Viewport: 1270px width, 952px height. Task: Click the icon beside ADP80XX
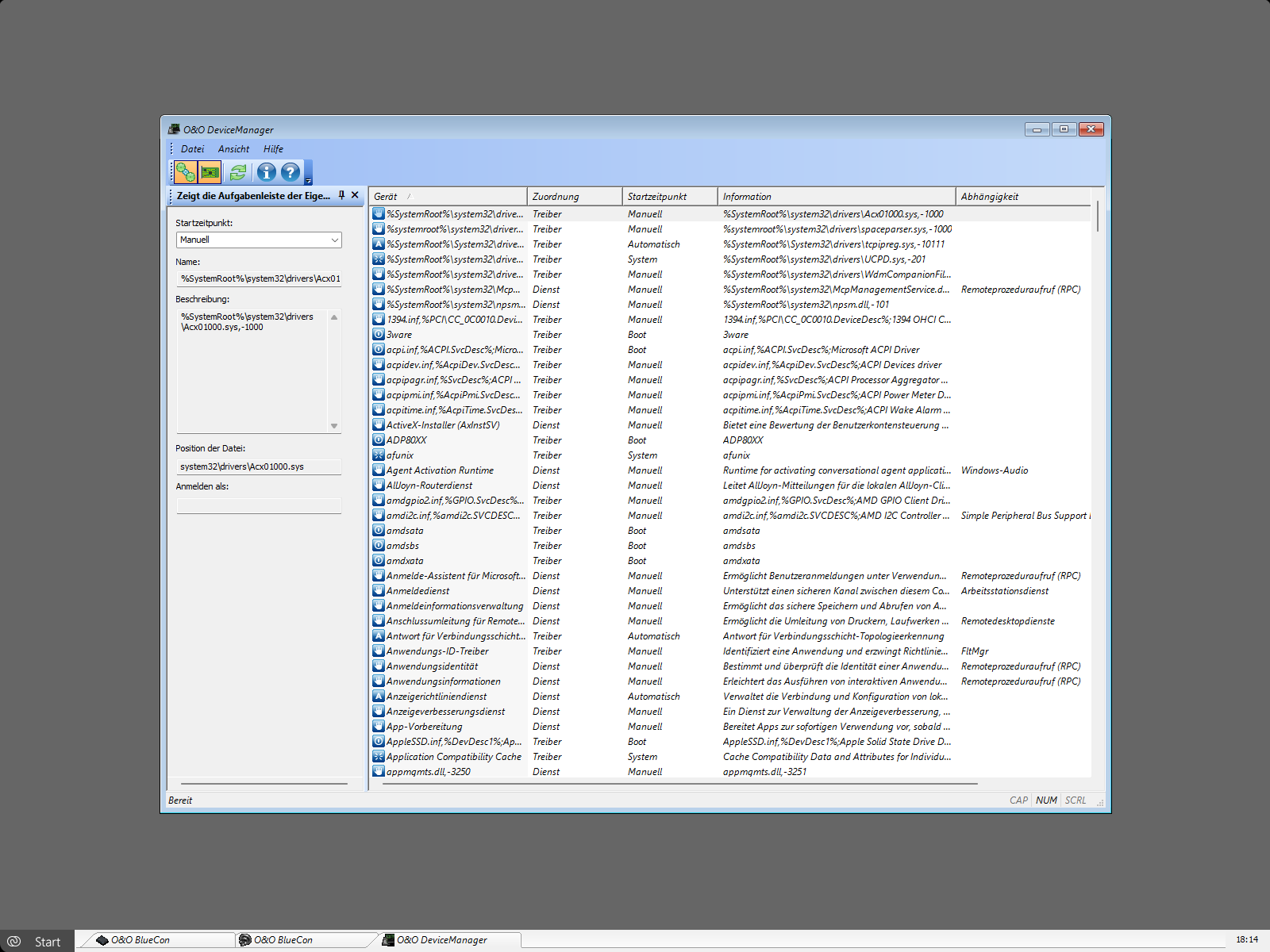pos(379,440)
